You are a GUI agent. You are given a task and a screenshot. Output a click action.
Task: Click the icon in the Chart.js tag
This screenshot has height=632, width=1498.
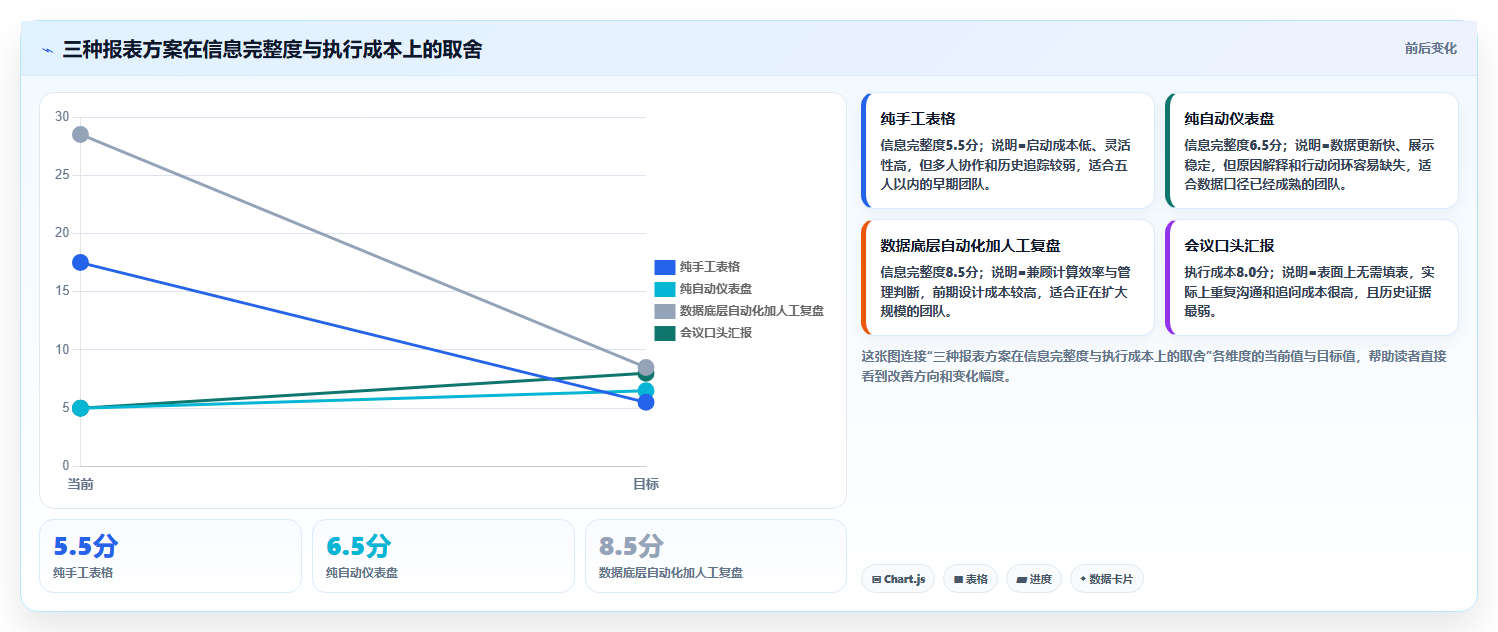tap(876, 579)
